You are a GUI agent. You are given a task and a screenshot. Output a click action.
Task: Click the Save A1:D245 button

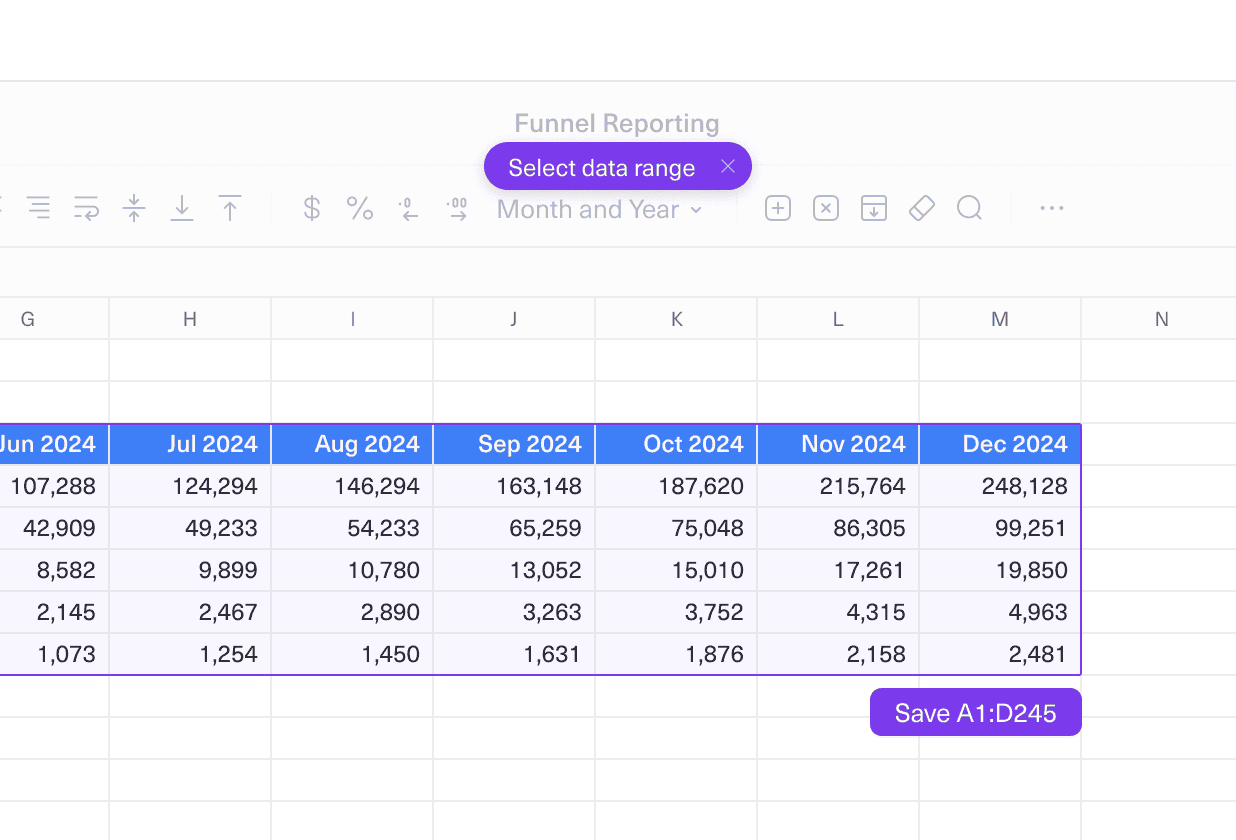tap(975, 712)
